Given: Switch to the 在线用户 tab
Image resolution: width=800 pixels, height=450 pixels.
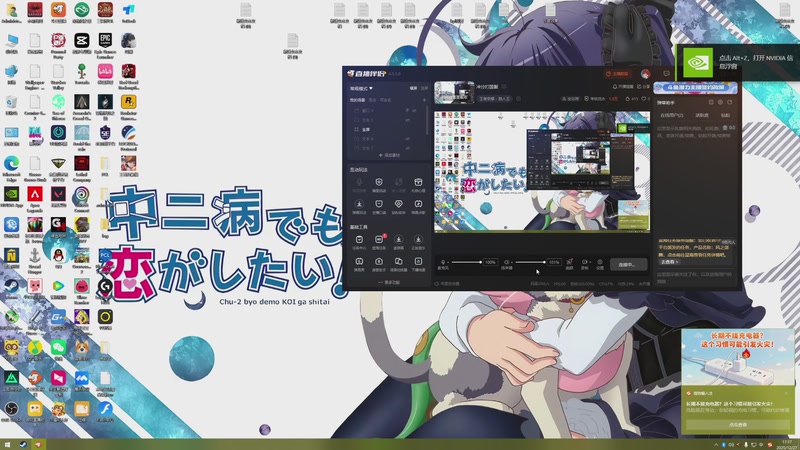Looking at the screenshot, I should pyautogui.click(x=672, y=115).
